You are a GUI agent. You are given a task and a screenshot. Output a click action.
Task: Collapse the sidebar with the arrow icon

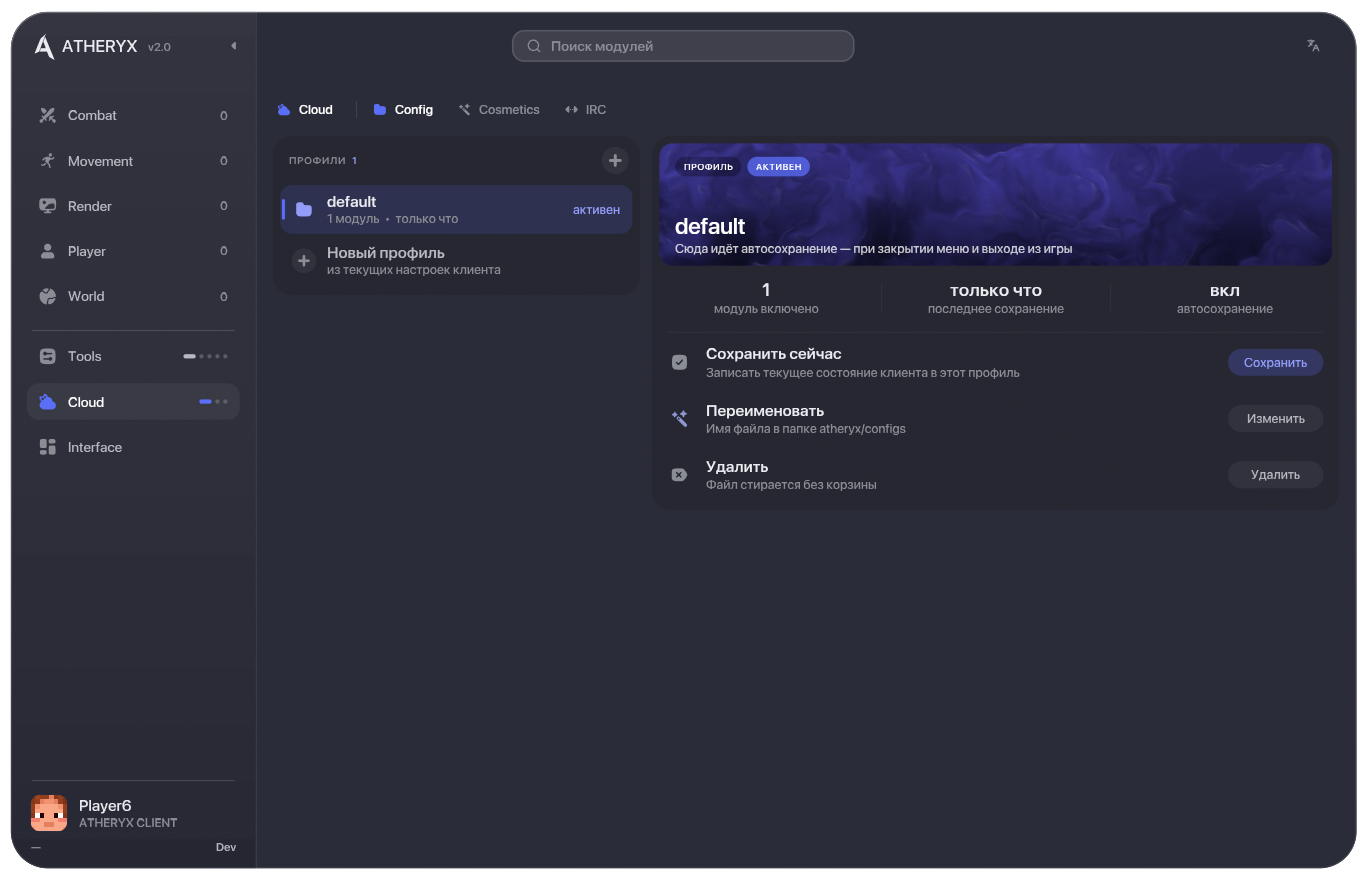point(233,46)
